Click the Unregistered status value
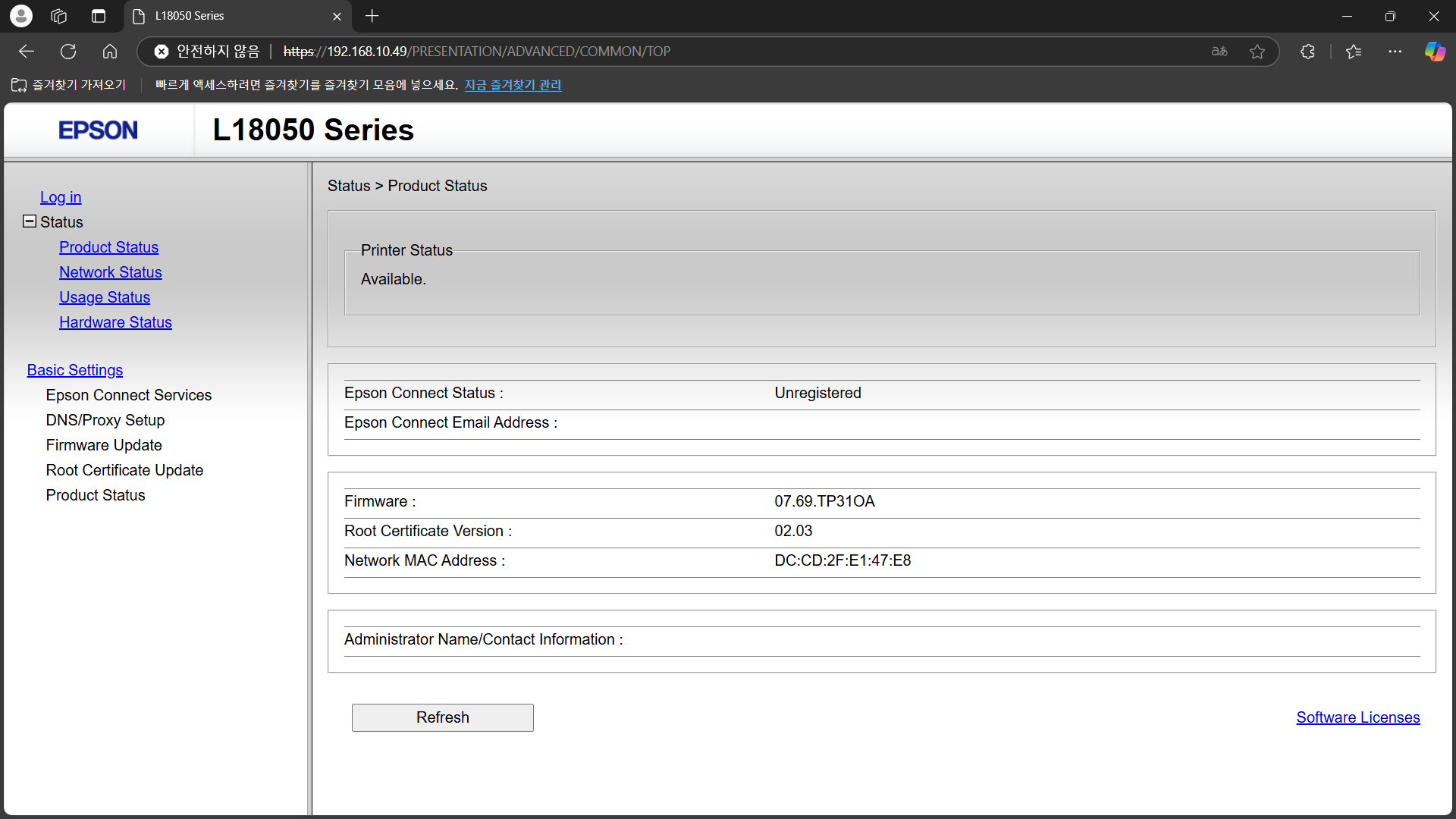The image size is (1456, 819). (x=818, y=393)
